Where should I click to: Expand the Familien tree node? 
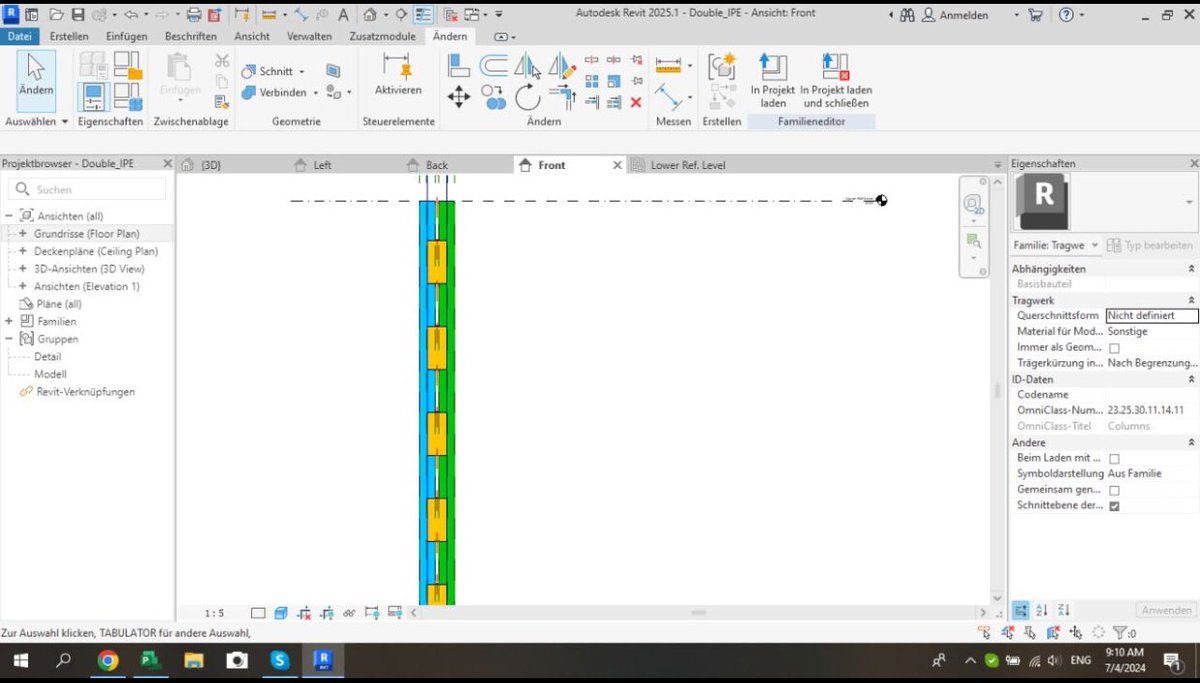(9, 322)
